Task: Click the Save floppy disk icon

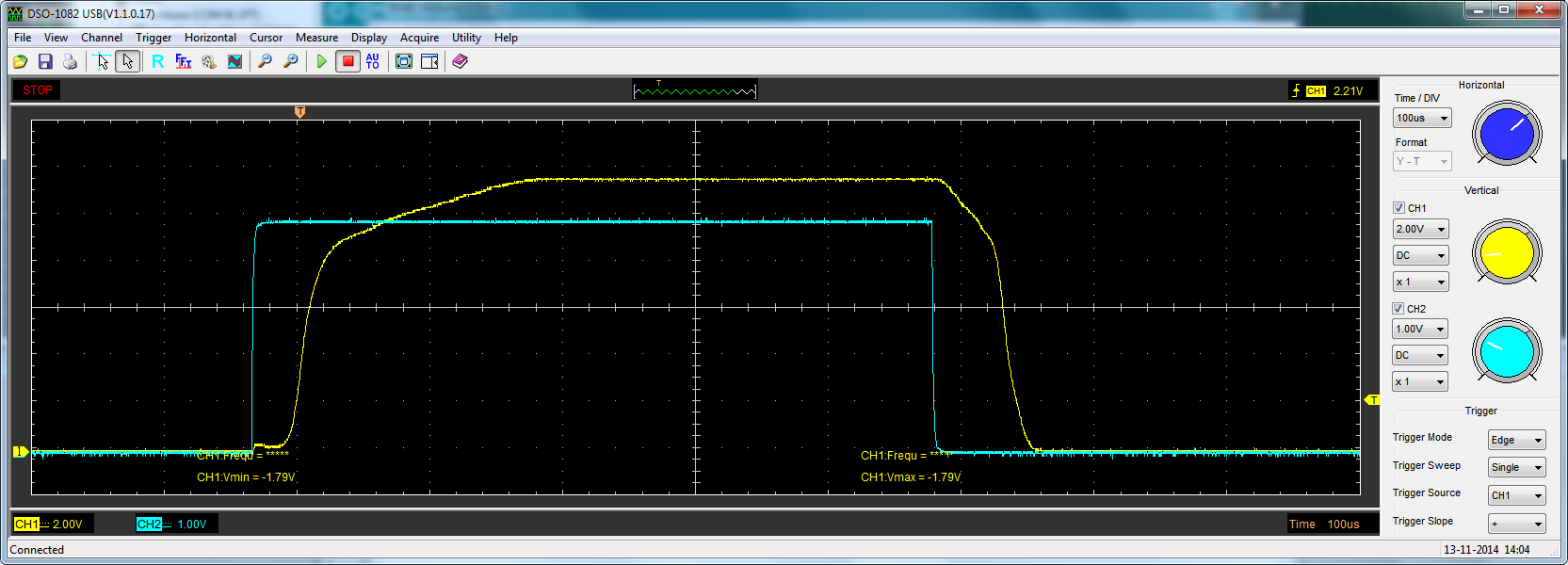Action: tap(45, 61)
